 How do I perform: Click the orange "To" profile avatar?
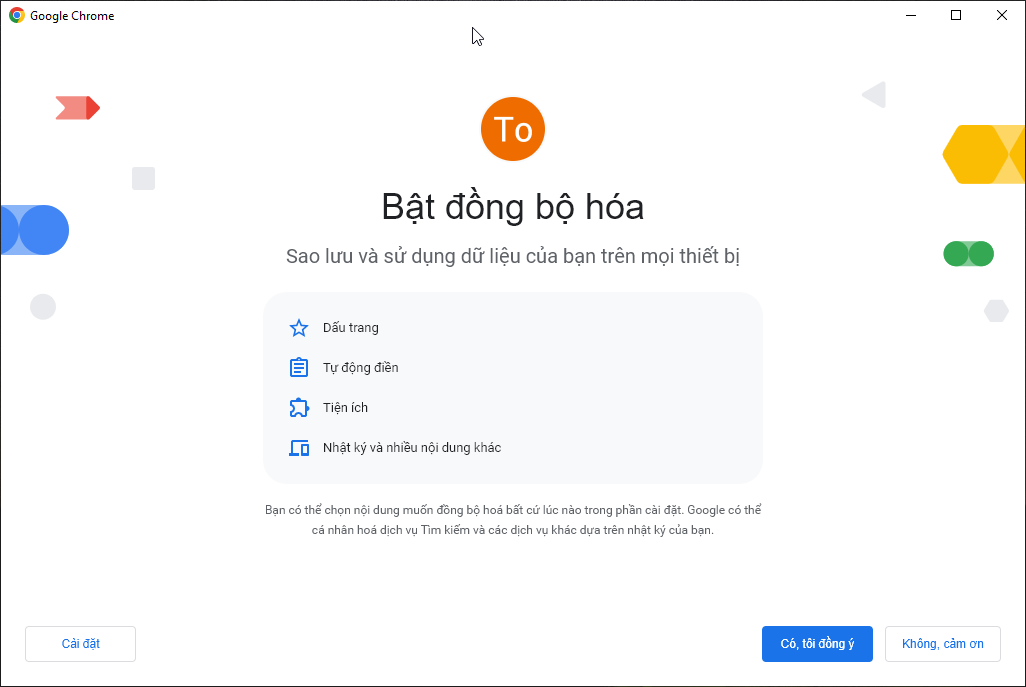point(513,129)
